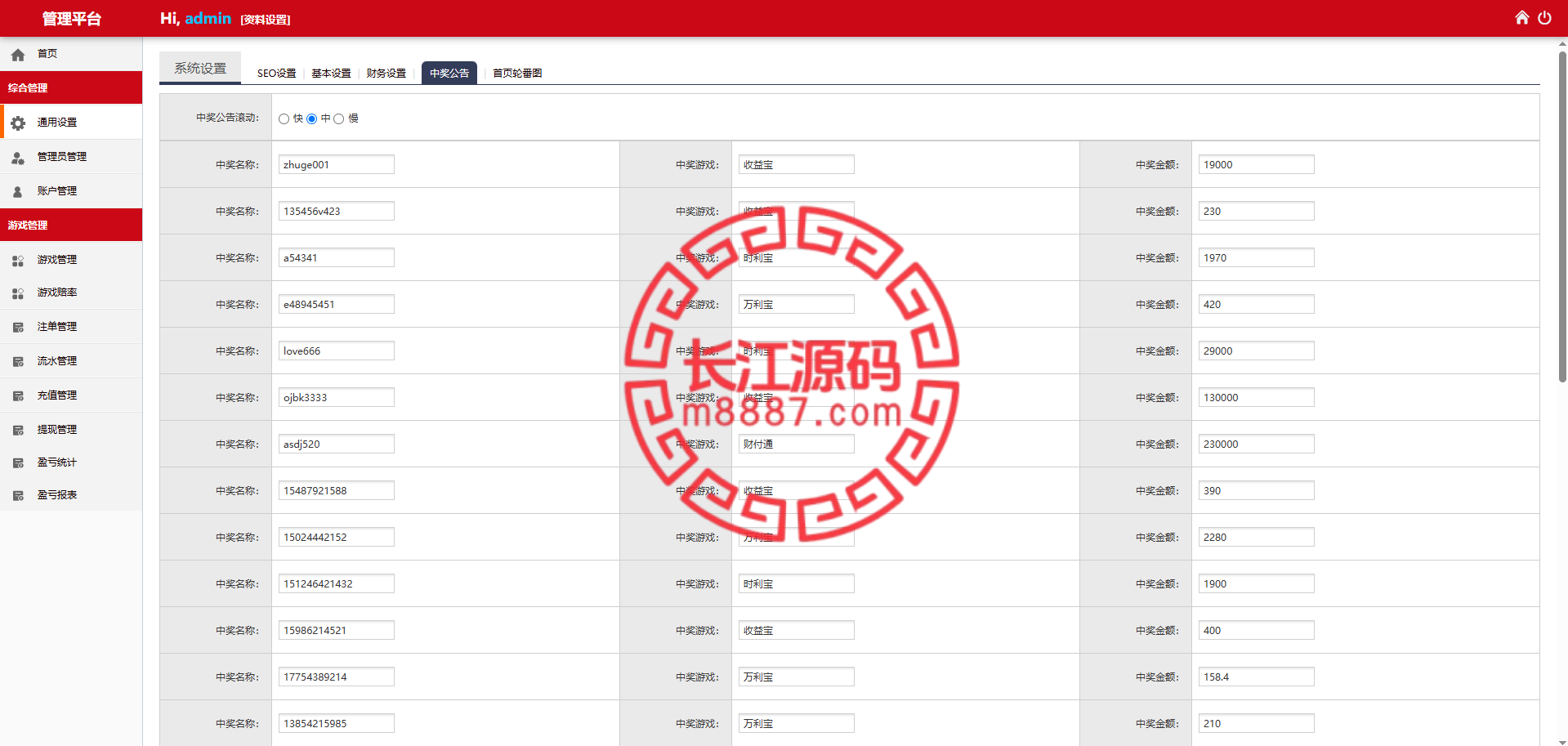Image resolution: width=1568 pixels, height=746 pixels.
Task: Click the prize amount field 420
Action: [x=1257, y=304]
